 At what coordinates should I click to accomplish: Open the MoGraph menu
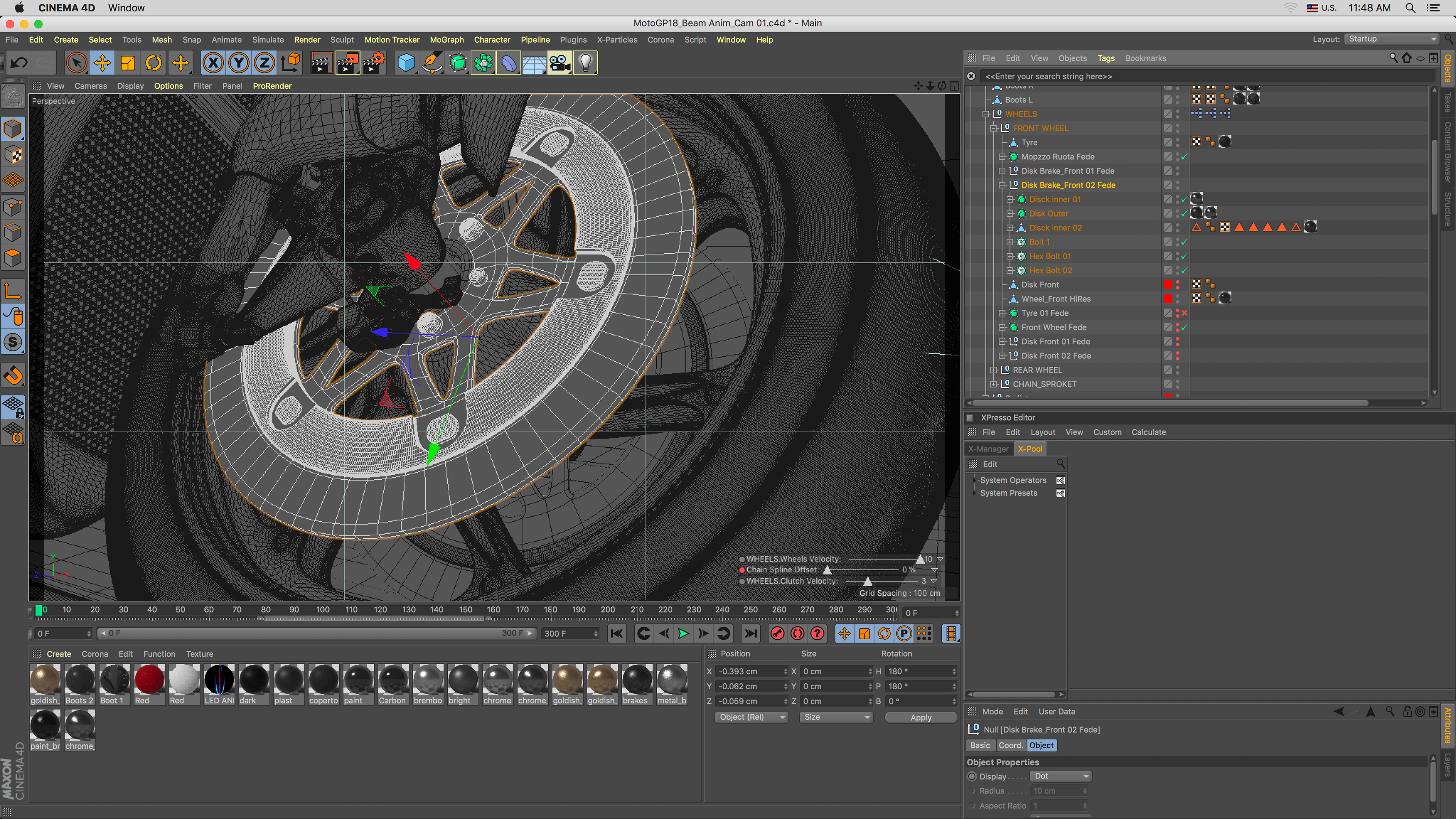point(447,39)
